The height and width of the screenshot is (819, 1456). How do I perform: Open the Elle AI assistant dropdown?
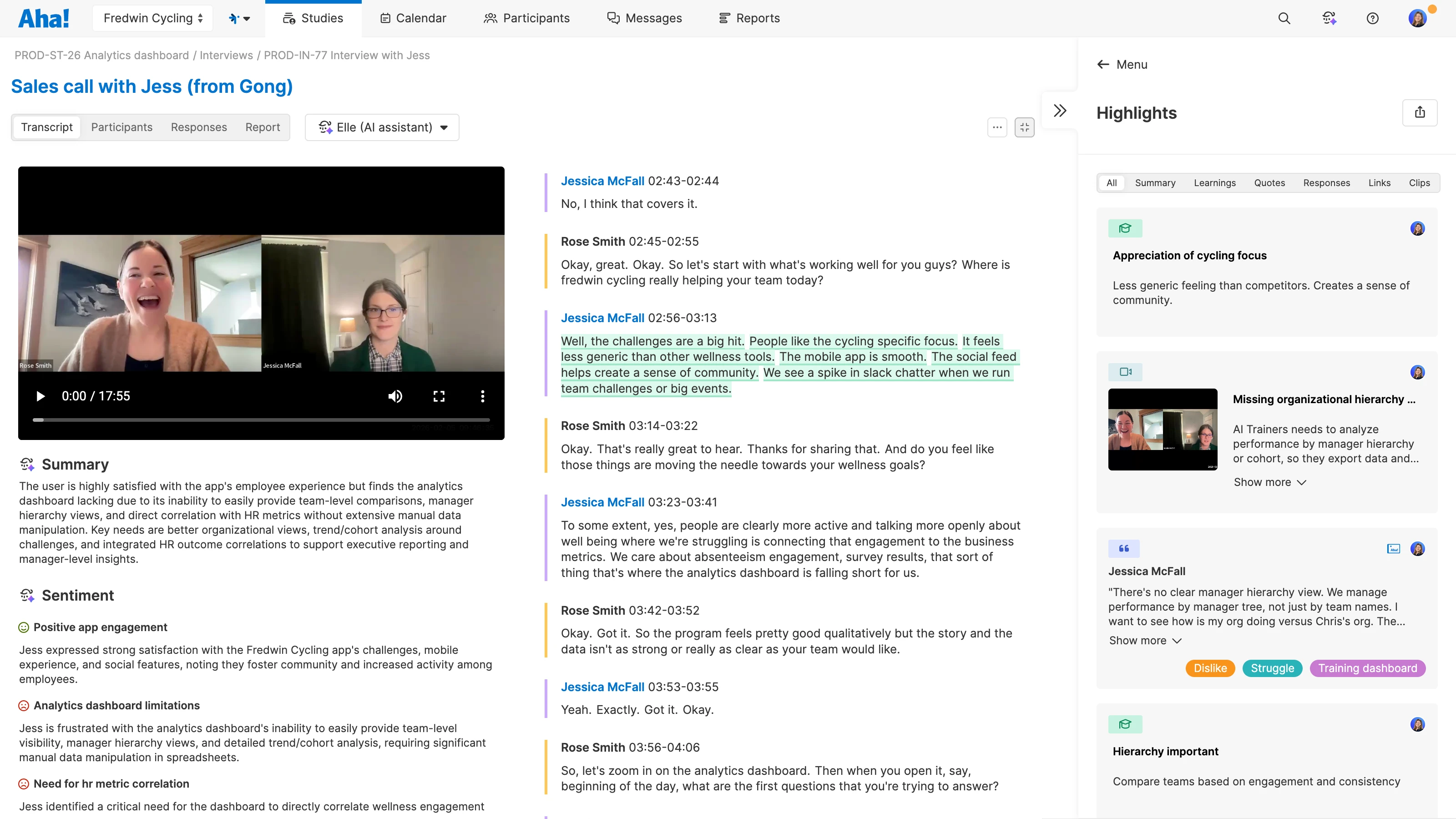coord(382,126)
